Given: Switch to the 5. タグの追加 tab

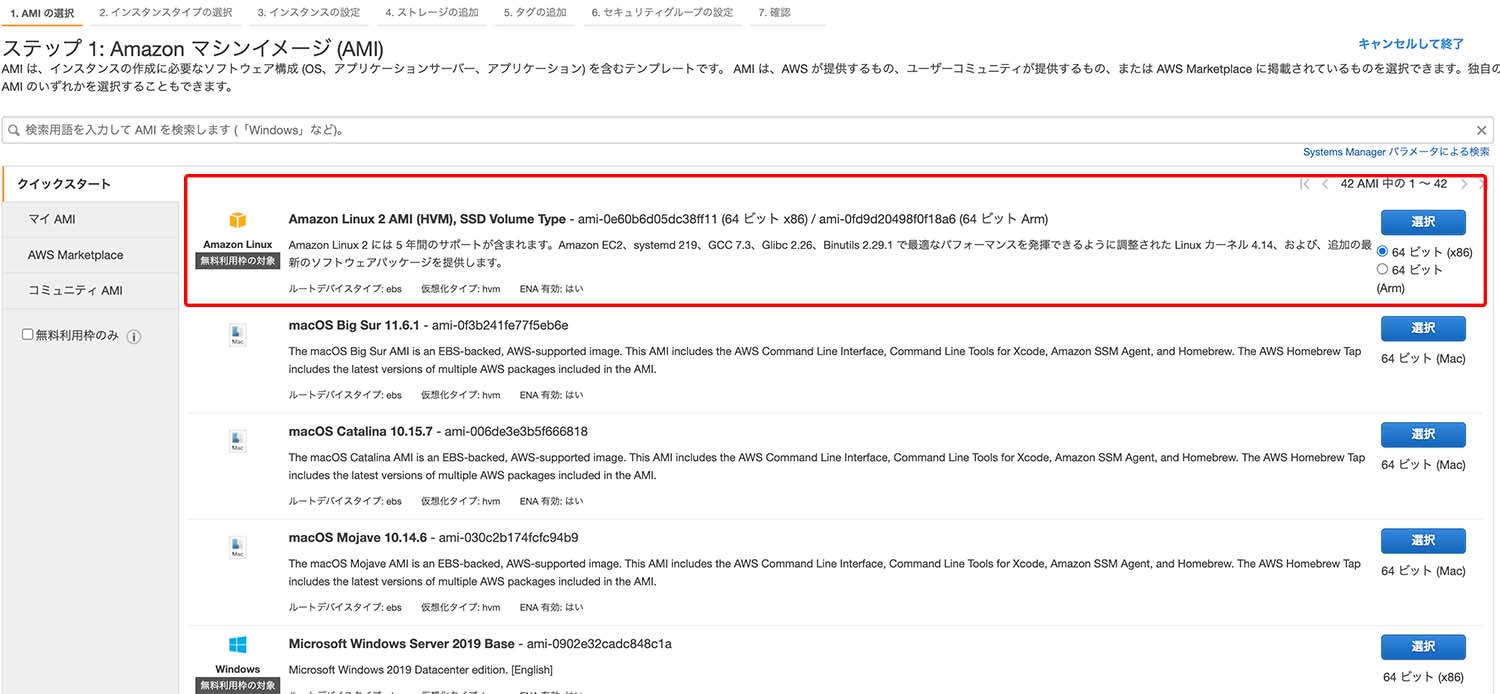Looking at the screenshot, I should pos(535,13).
